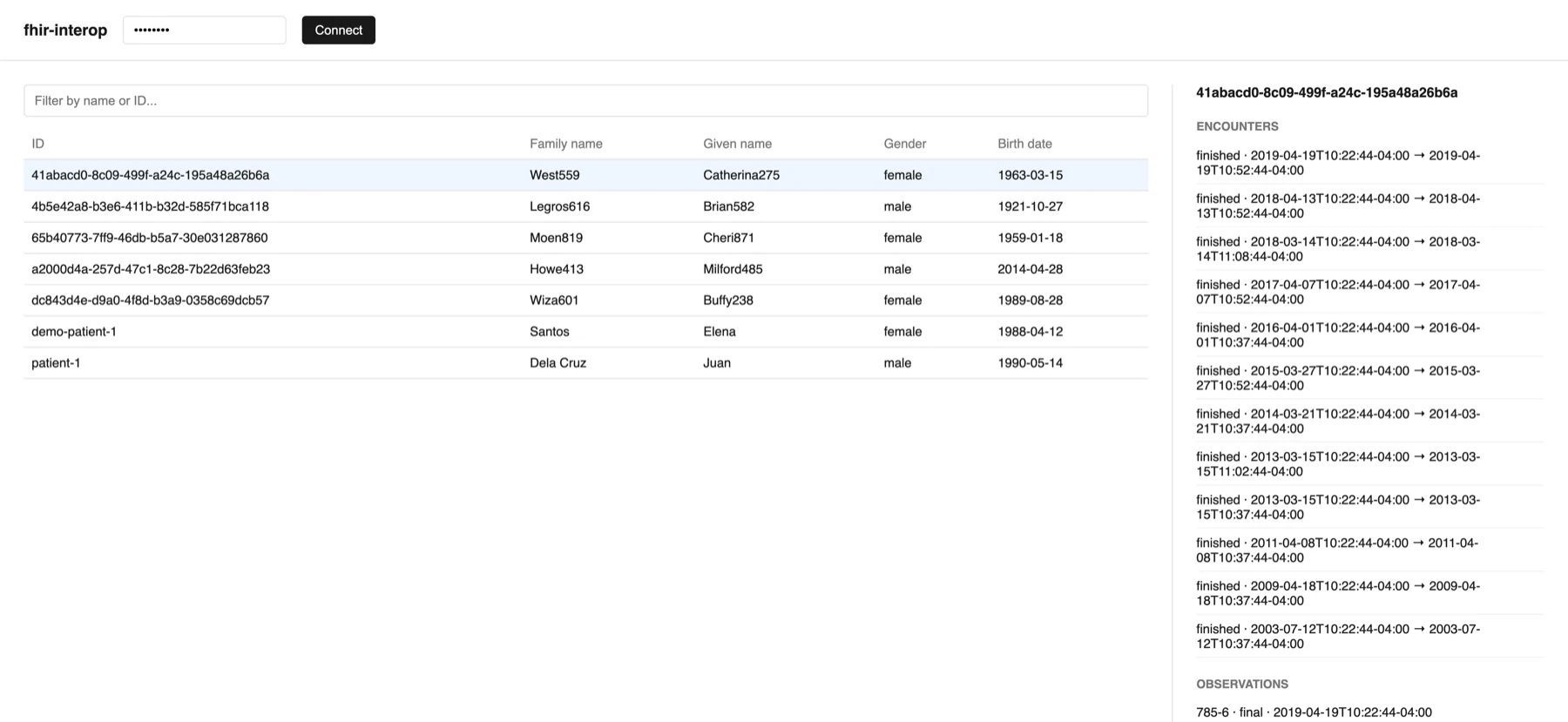
Task: Click the Birth date column header
Action: pos(1025,144)
